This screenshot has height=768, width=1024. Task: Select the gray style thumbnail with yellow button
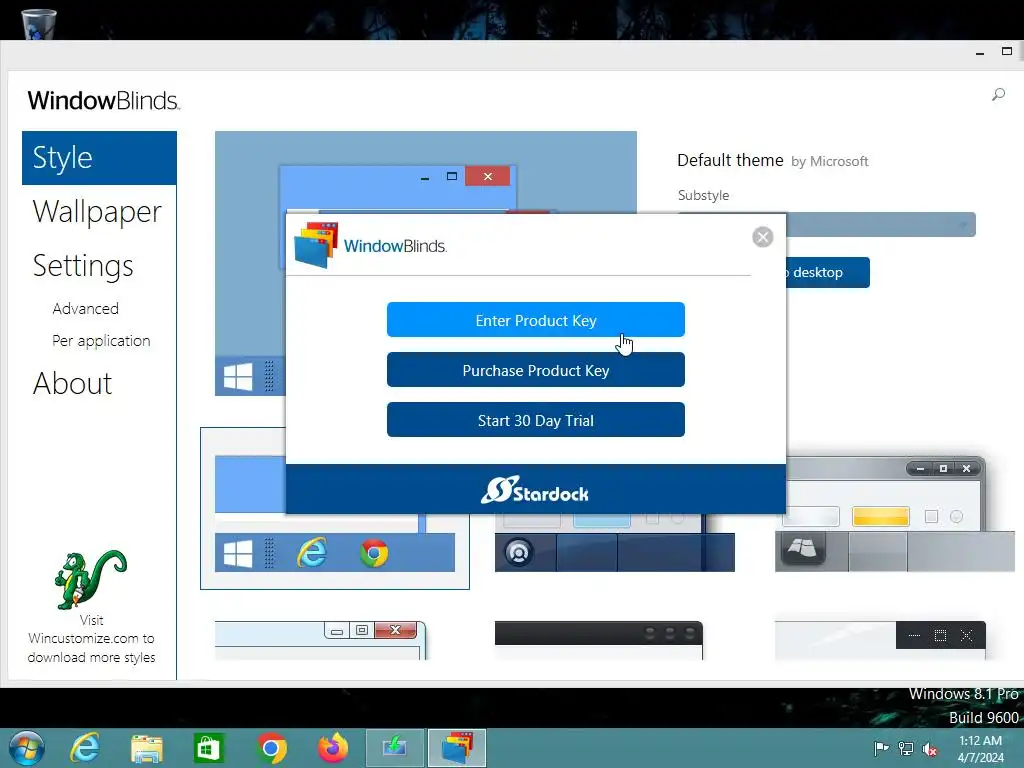point(895,515)
